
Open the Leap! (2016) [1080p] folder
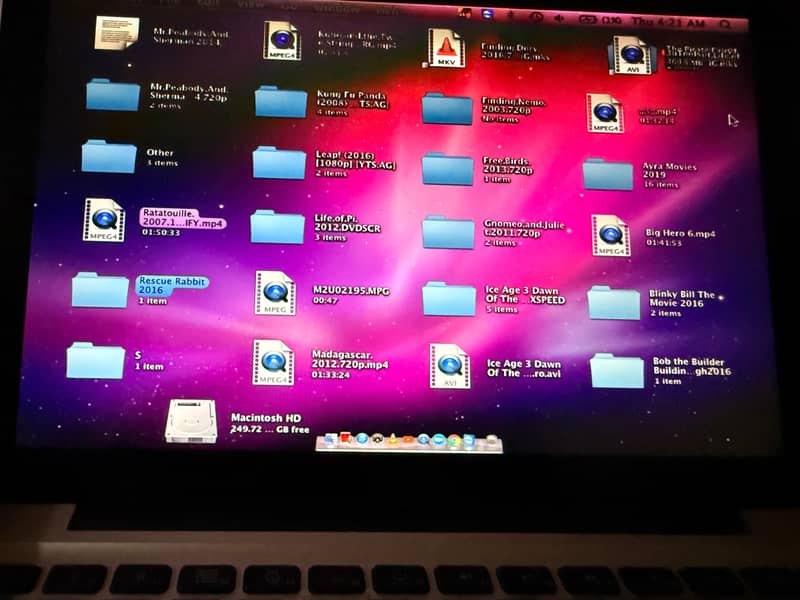pos(279,163)
